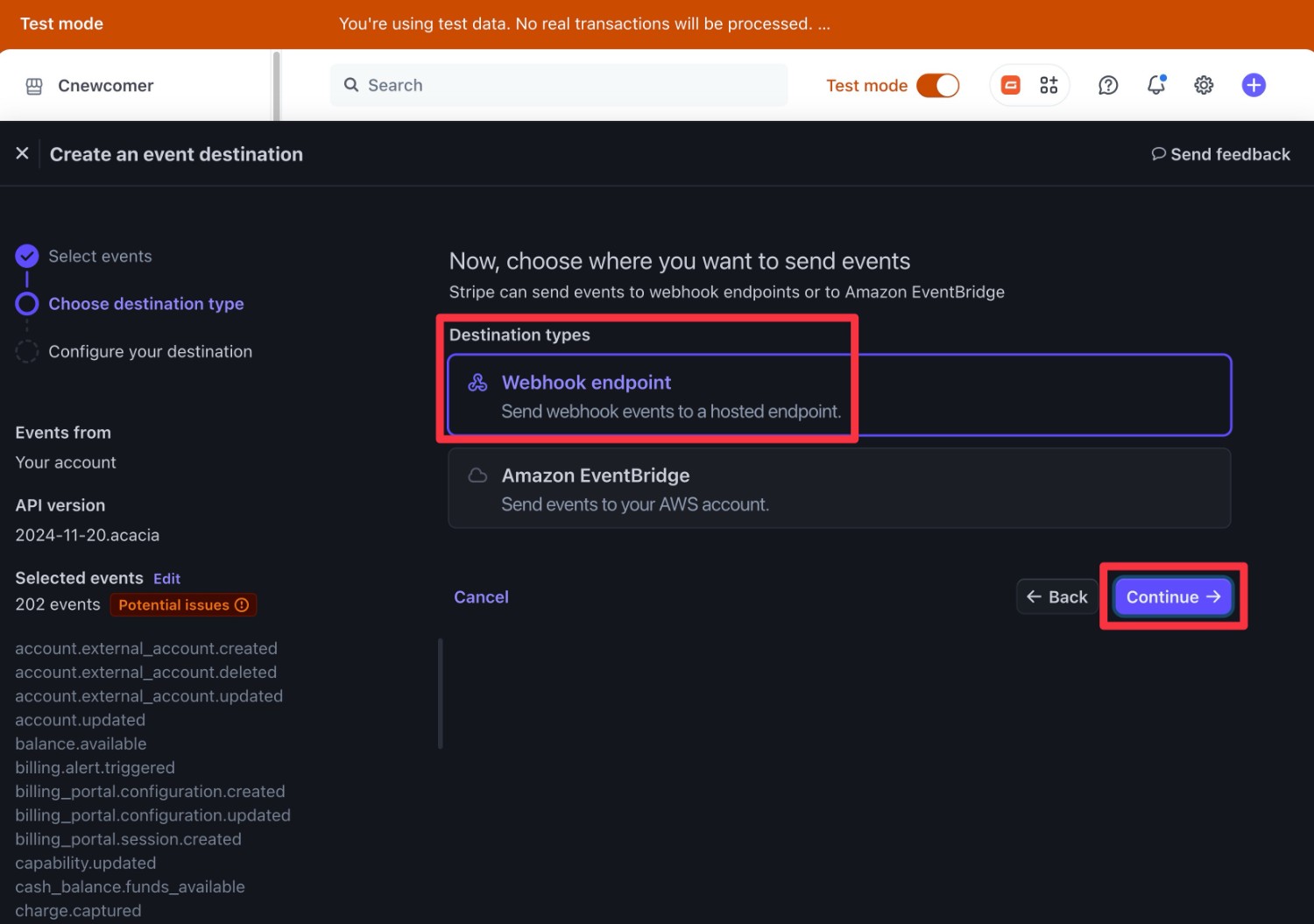Image resolution: width=1314 pixels, height=924 pixels.
Task: Click the account.updated event
Action: [x=81, y=720]
